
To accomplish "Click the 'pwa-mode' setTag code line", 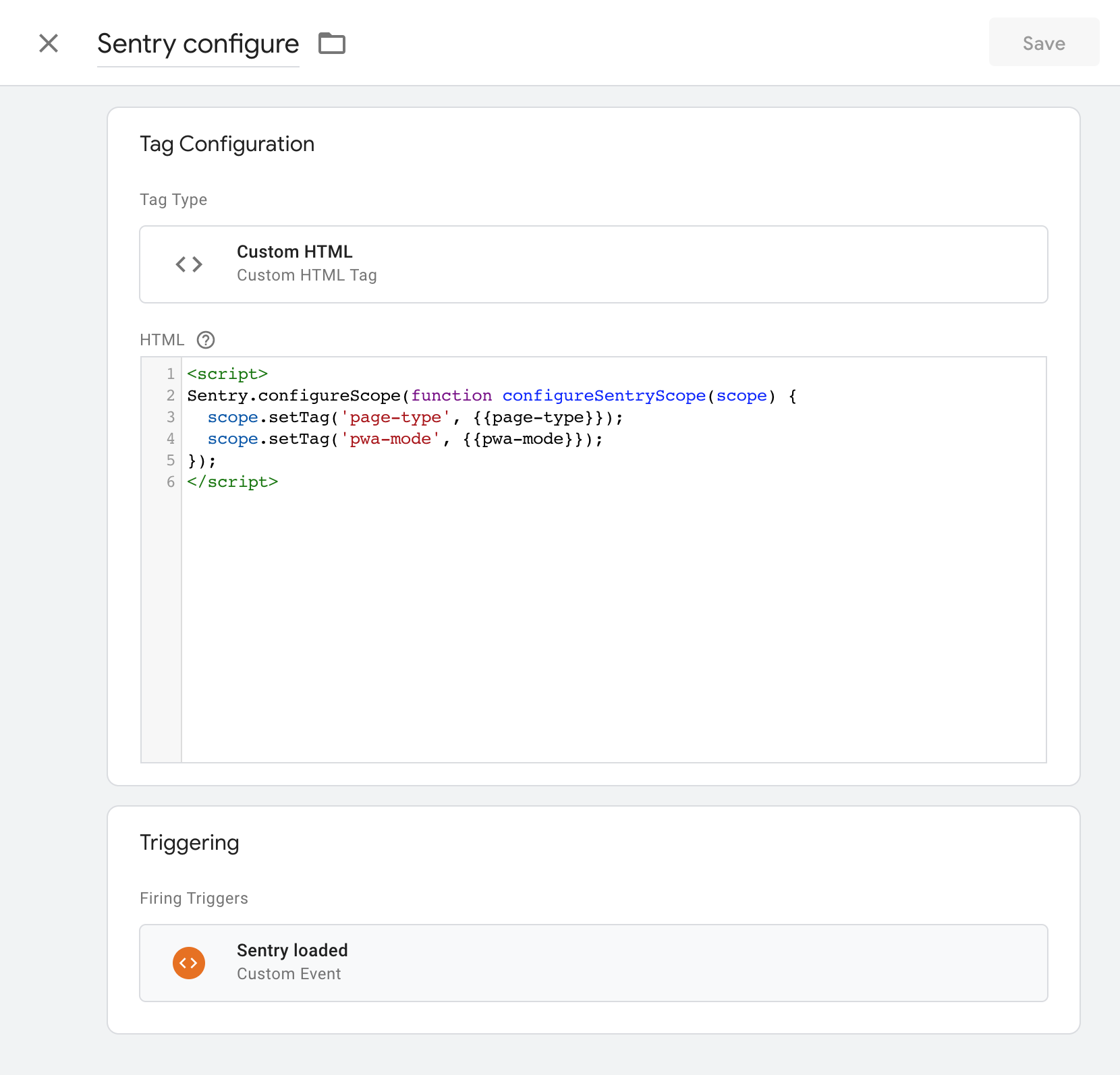I will click(405, 438).
